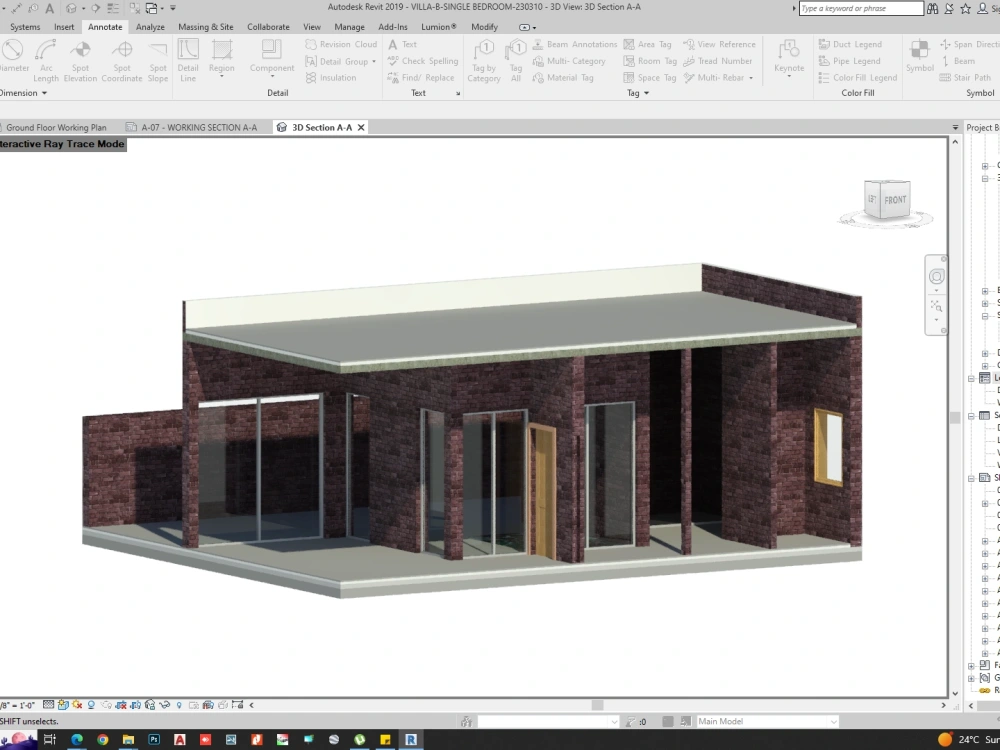Open the Massing & Site ribbon tab
1000x750 pixels.
pyautogui.click(x=205, y=27)
